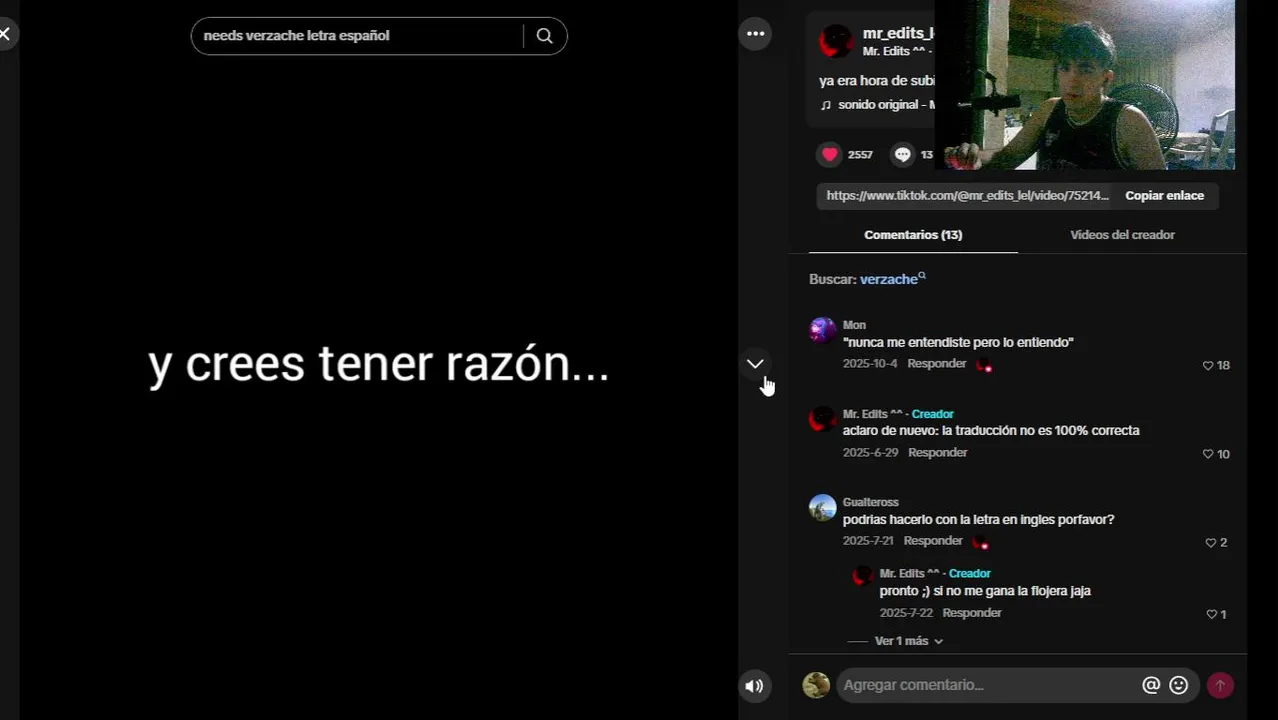Open Gualteross's profile avatar
Viewport: 1278px width, 720px height.
click(x=822, y=508)
